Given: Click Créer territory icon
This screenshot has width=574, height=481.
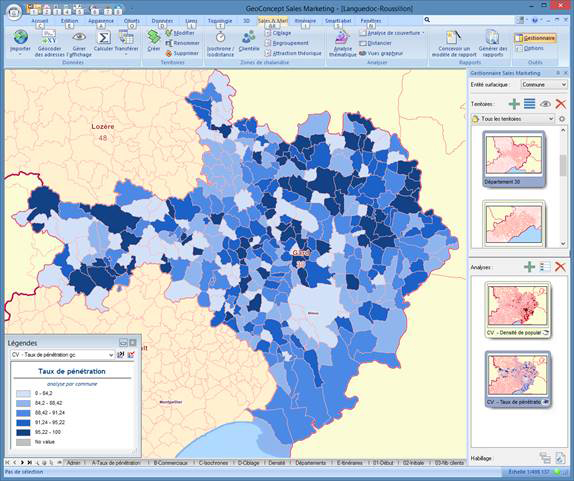Looking at the screenshot, I should click(154, 37).
